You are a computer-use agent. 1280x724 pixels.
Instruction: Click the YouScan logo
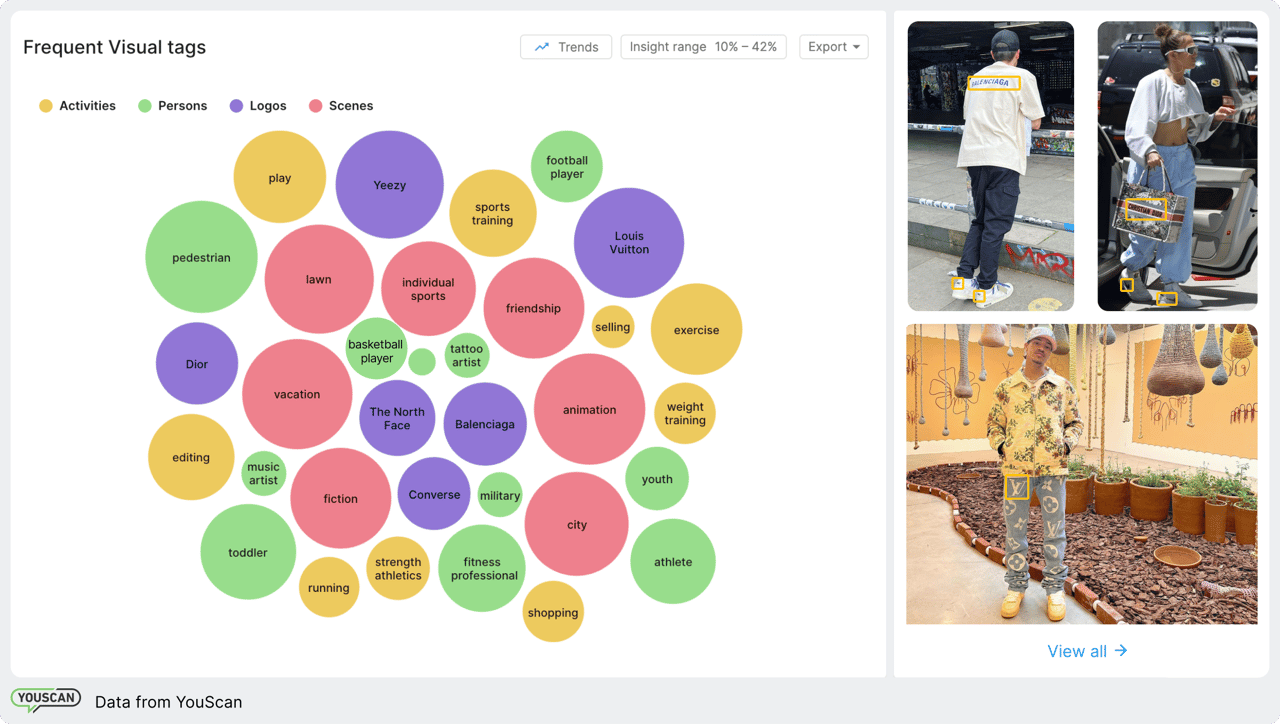(x=46, y=700)
